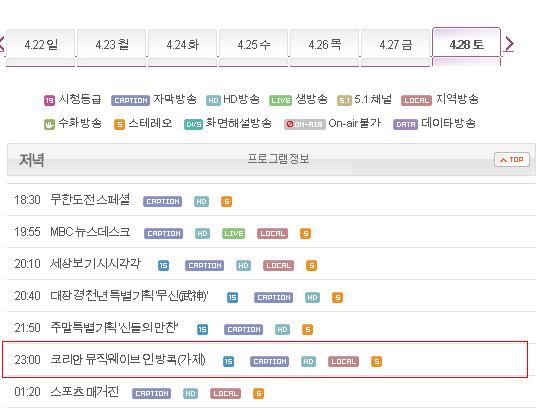Click stereo S icon on 스포츠 매거진 row

pos(258,394)
